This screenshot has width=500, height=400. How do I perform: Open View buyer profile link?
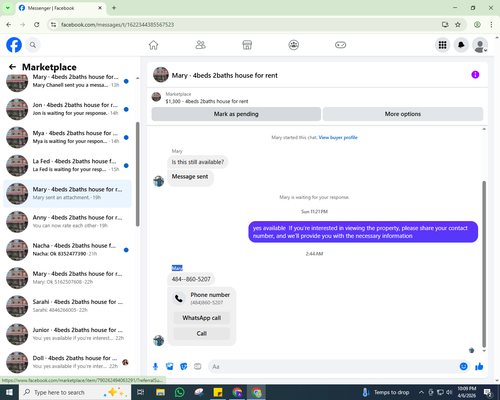[x=338, y=137]
